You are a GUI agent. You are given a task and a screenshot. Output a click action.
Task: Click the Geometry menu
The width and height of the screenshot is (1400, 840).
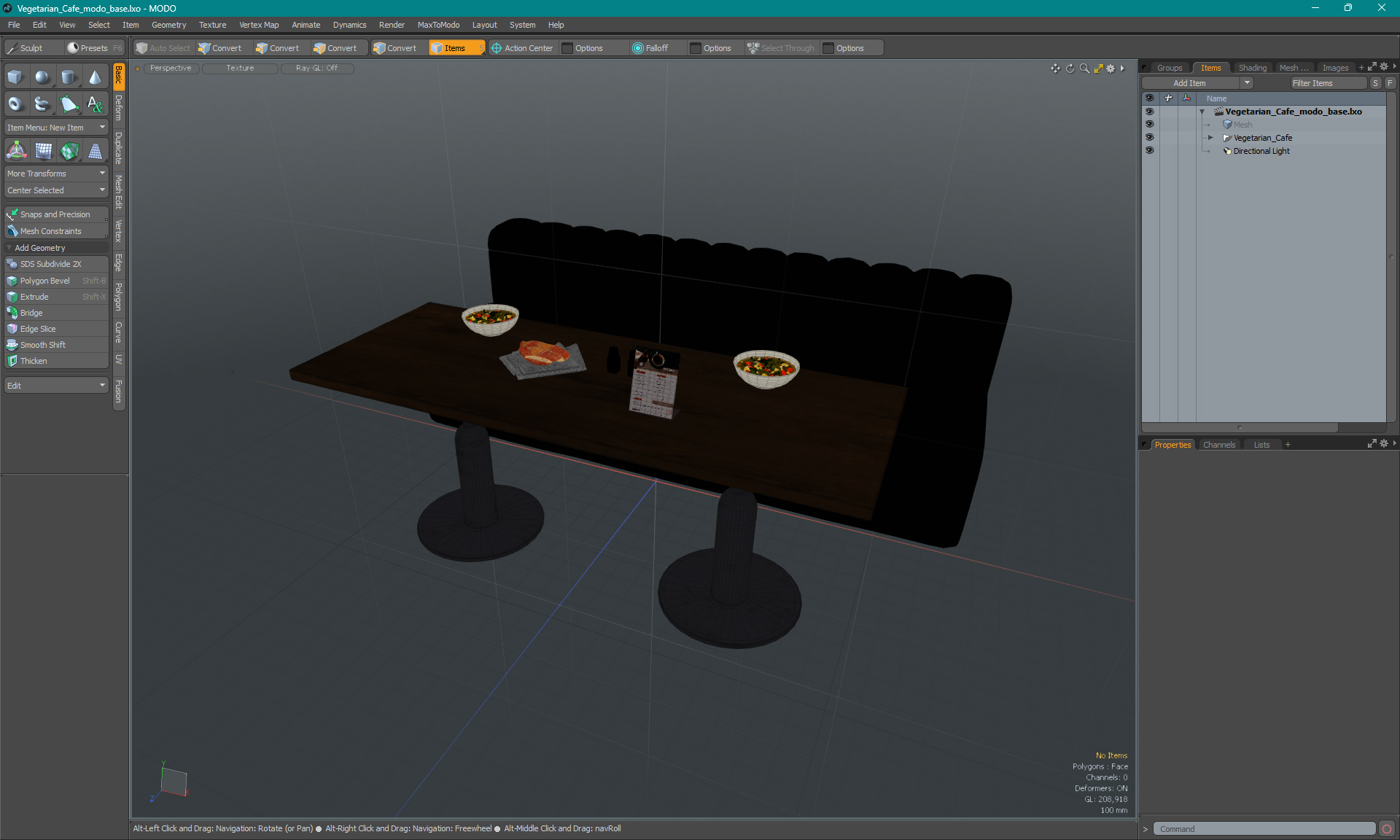[x=167, y=24]
